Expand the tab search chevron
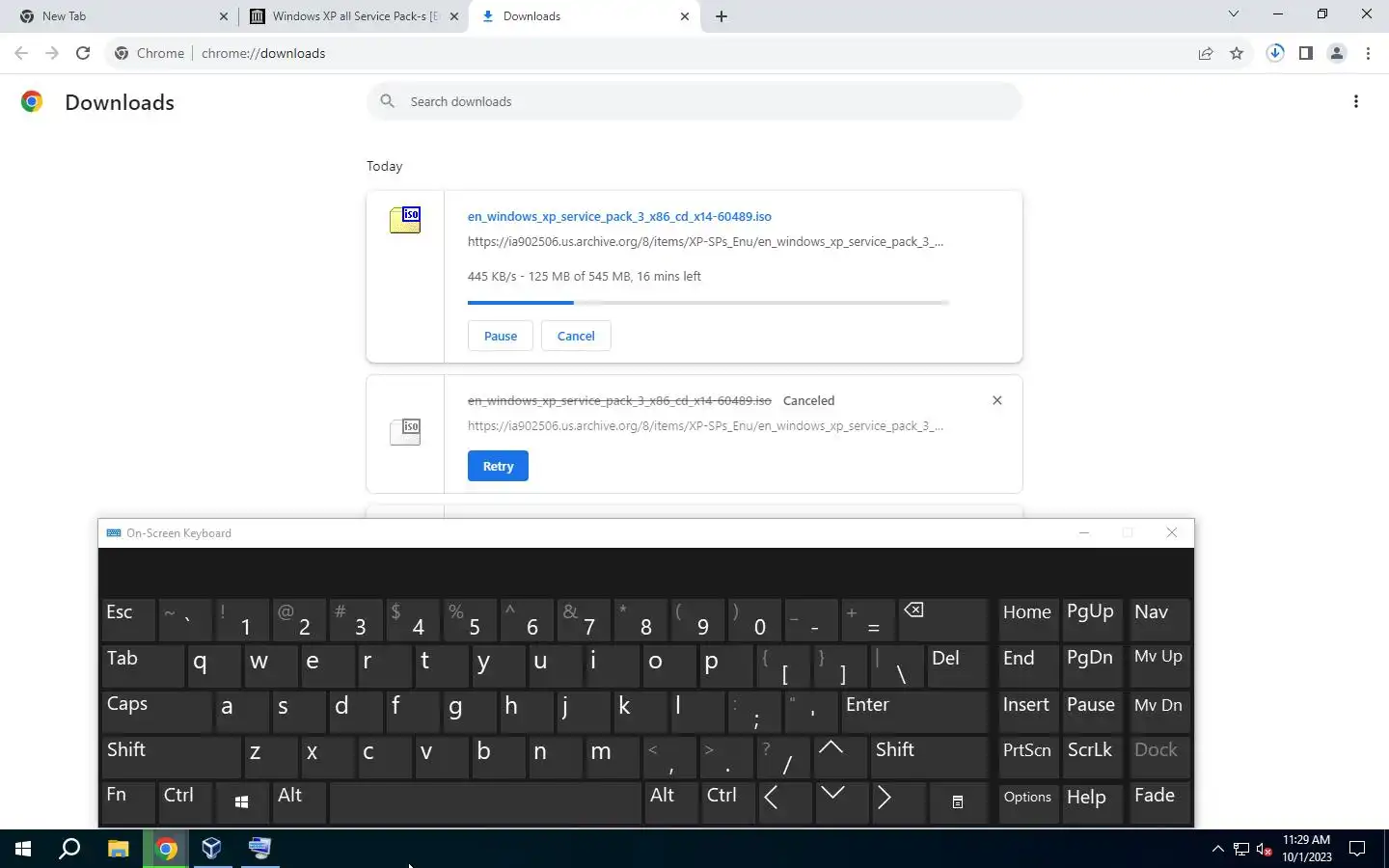Viewport: 1389px width, 868px height. click(1233, 14)
